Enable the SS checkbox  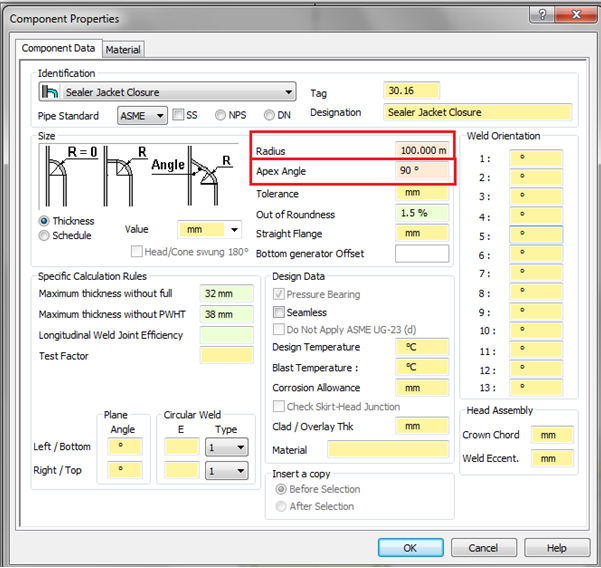tap(178, 115)
